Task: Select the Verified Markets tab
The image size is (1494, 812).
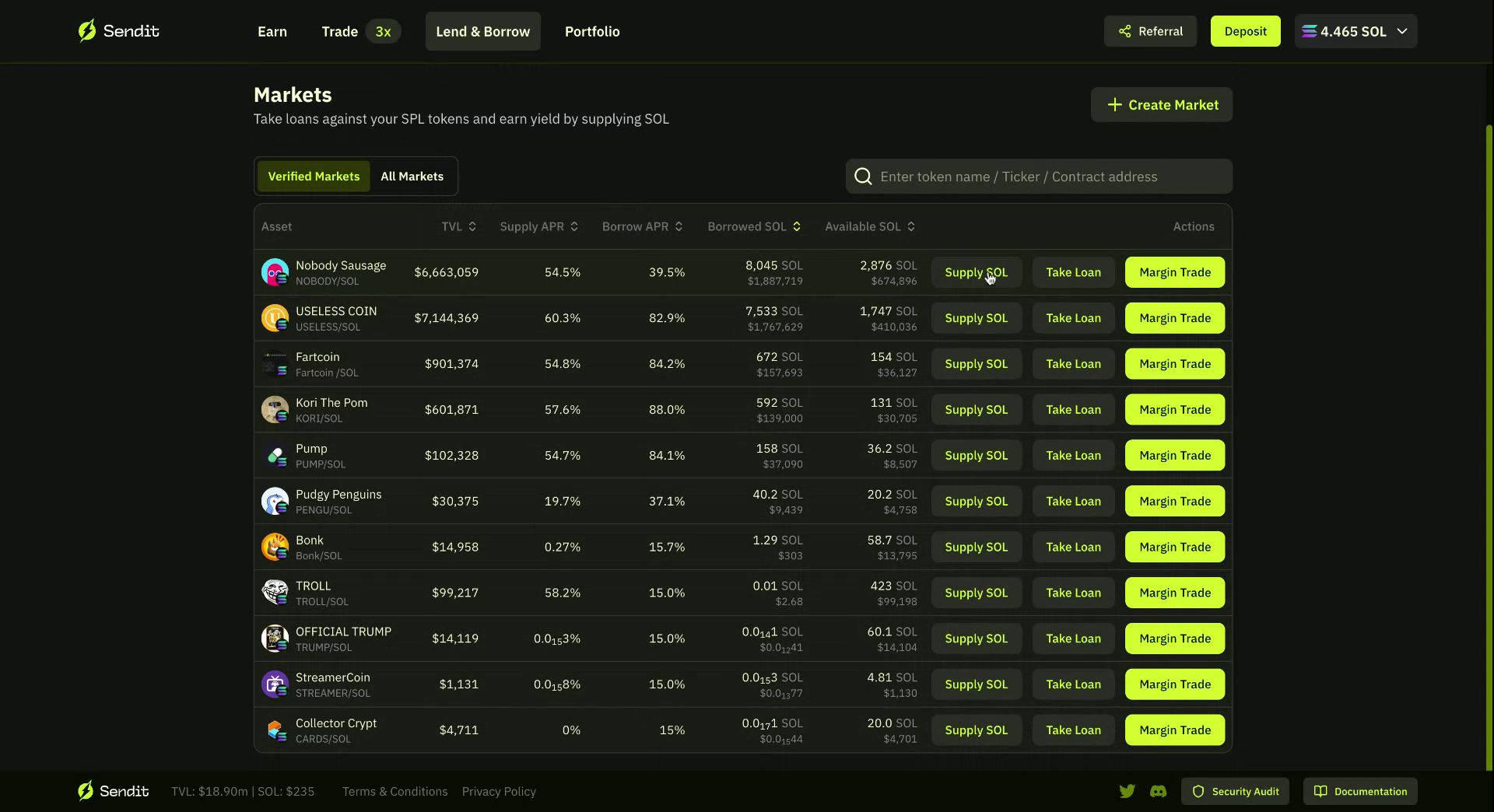Action: click(x=314, y=176)
